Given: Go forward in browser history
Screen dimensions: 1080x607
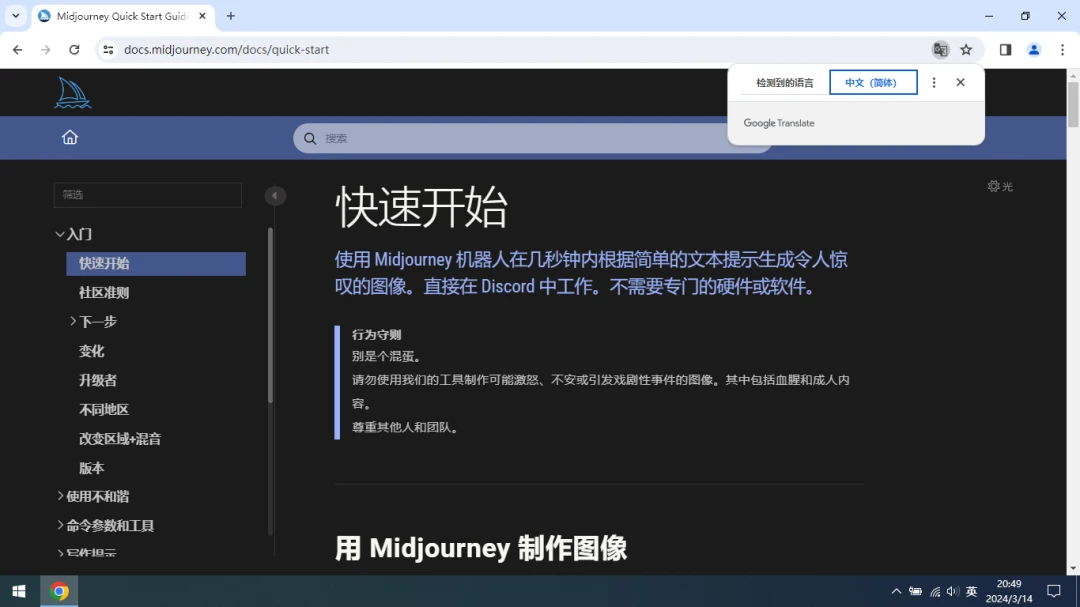Looking at the screenshot, I should (45, 50).
